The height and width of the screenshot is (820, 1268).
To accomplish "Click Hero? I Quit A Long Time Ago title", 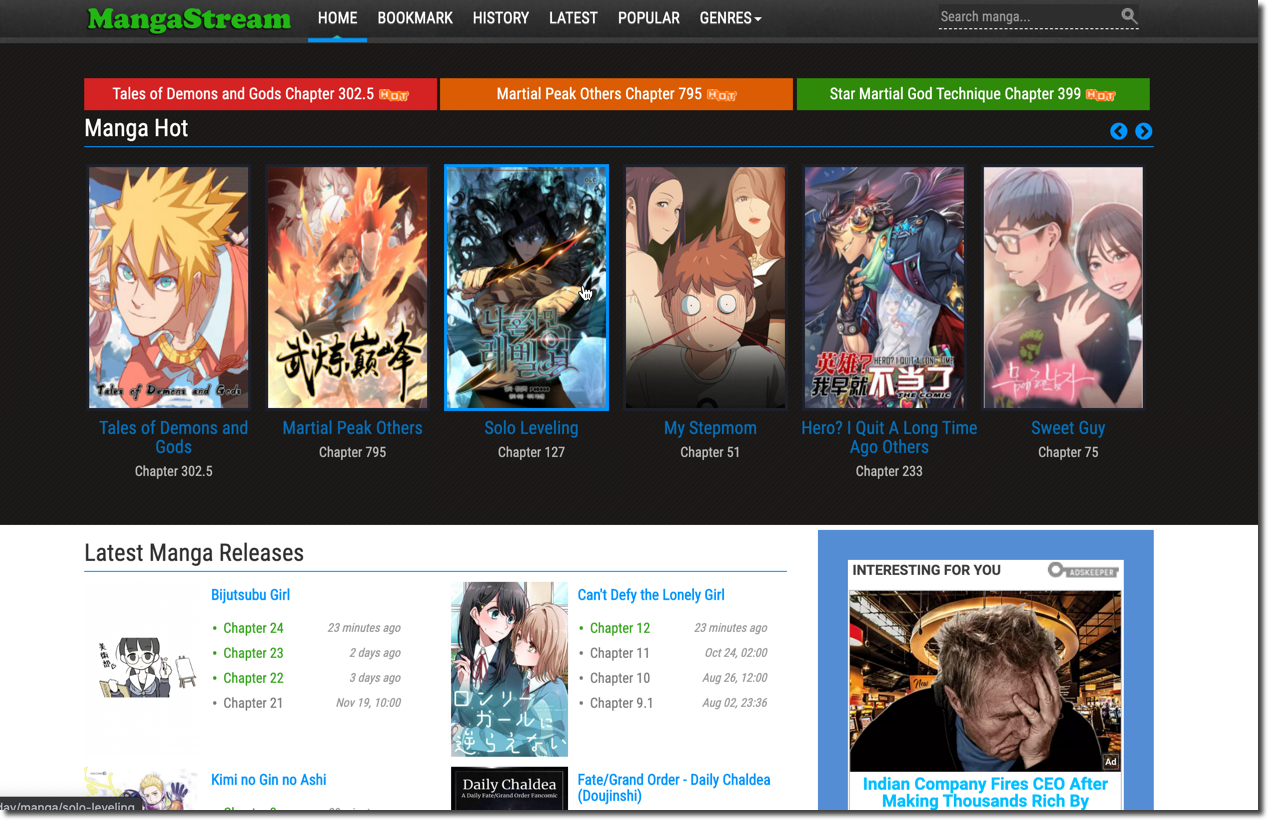I will point(889,437).
